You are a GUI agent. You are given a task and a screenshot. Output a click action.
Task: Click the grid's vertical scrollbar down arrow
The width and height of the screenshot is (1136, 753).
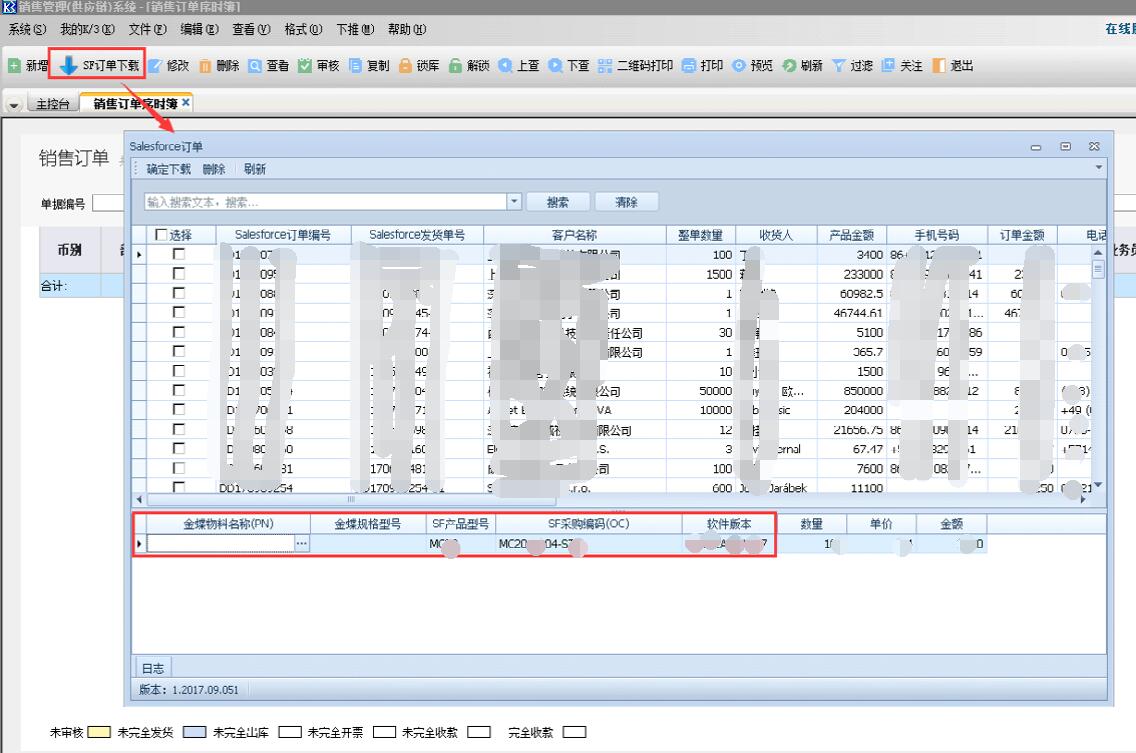click(x=1098, y=484)
